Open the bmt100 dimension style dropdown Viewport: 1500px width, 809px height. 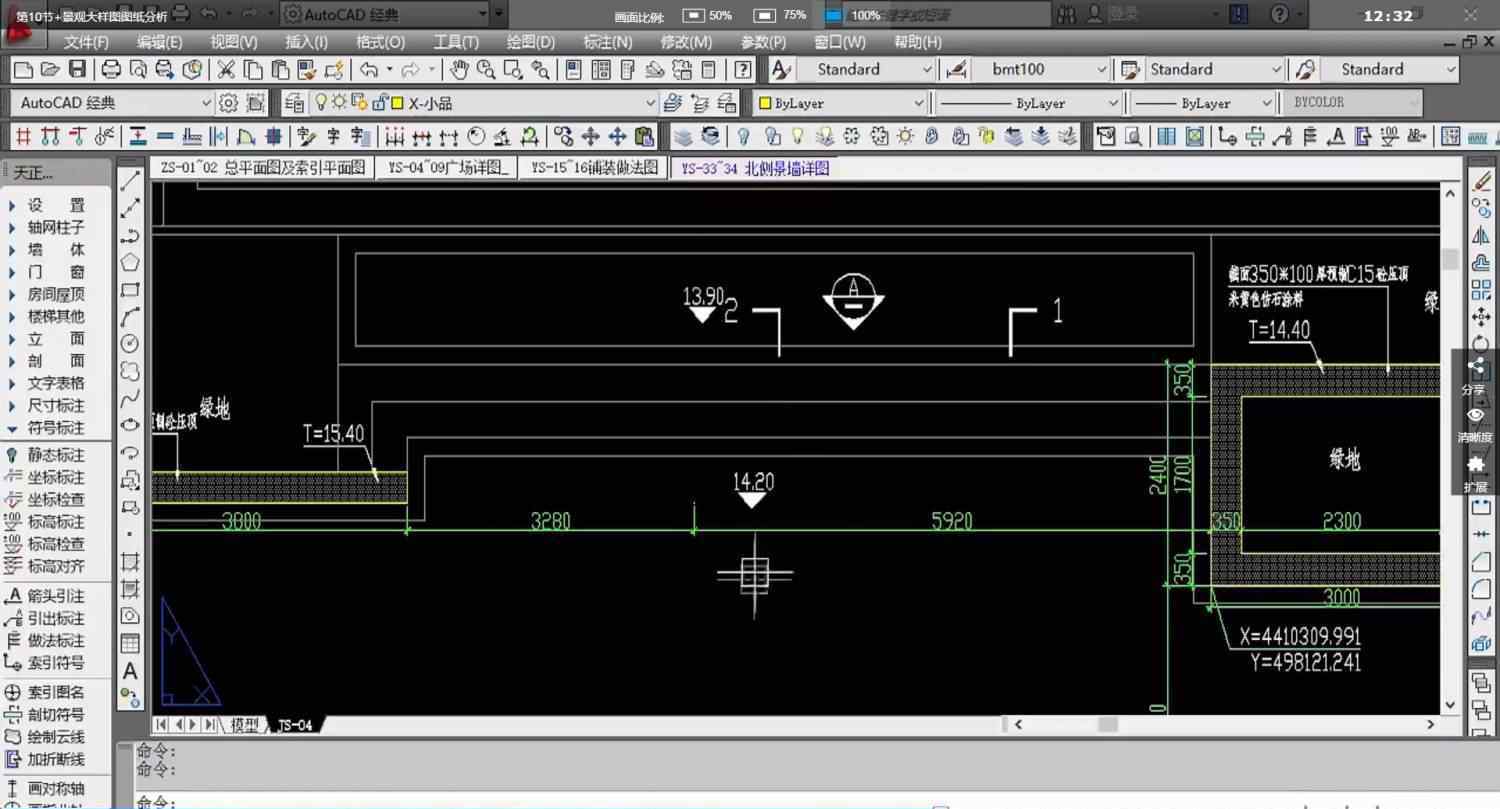(1101, 70)
